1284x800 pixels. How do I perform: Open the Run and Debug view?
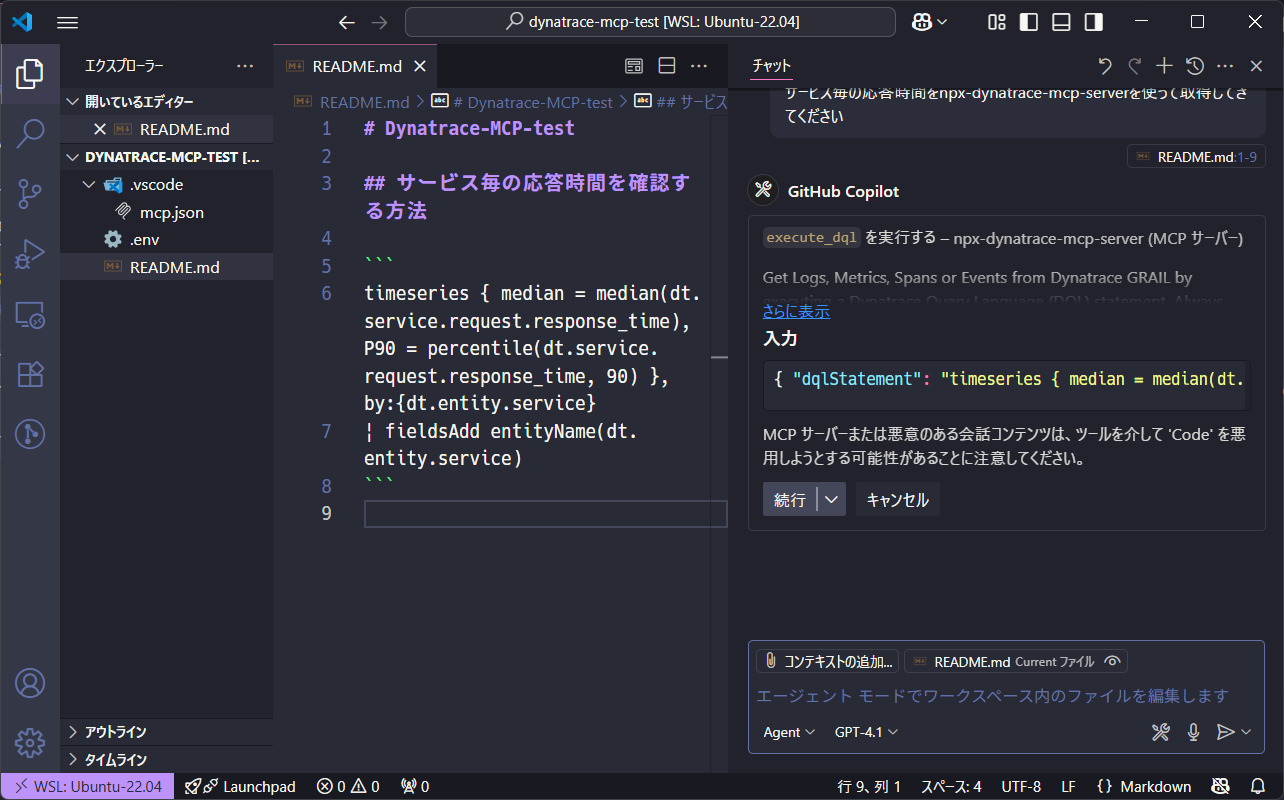point(30,254)
